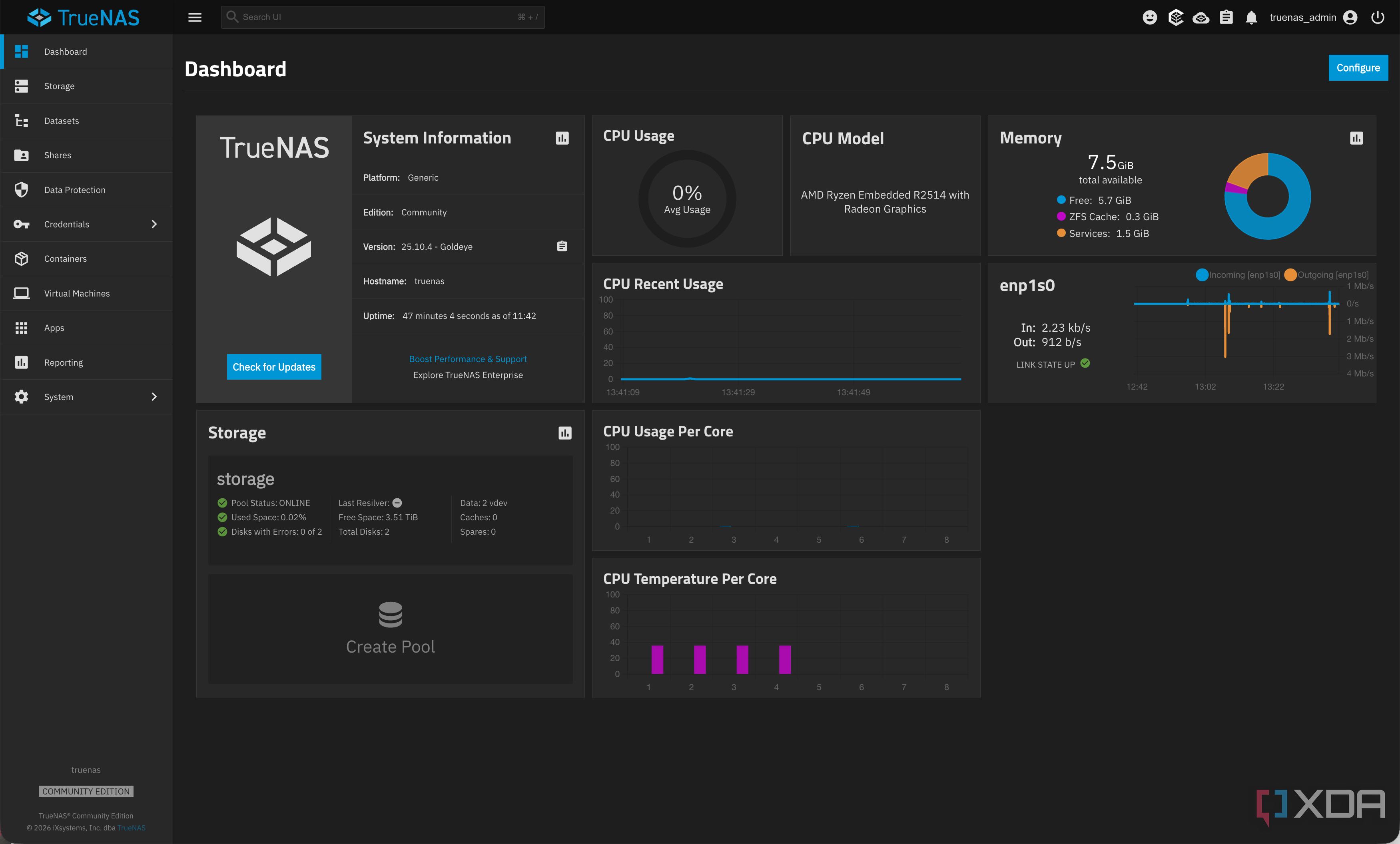This screenshot has height=844, width=1400.
Task: Go to Storage in the sidebar
Action: tap(86, 86)
